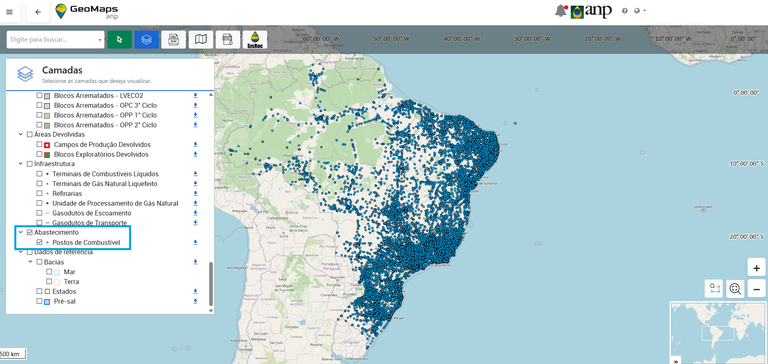The image size is (768, 364).
Task: Tick the Terra basin checkbox
Action: pyautogui.click(x=49, y=282)
